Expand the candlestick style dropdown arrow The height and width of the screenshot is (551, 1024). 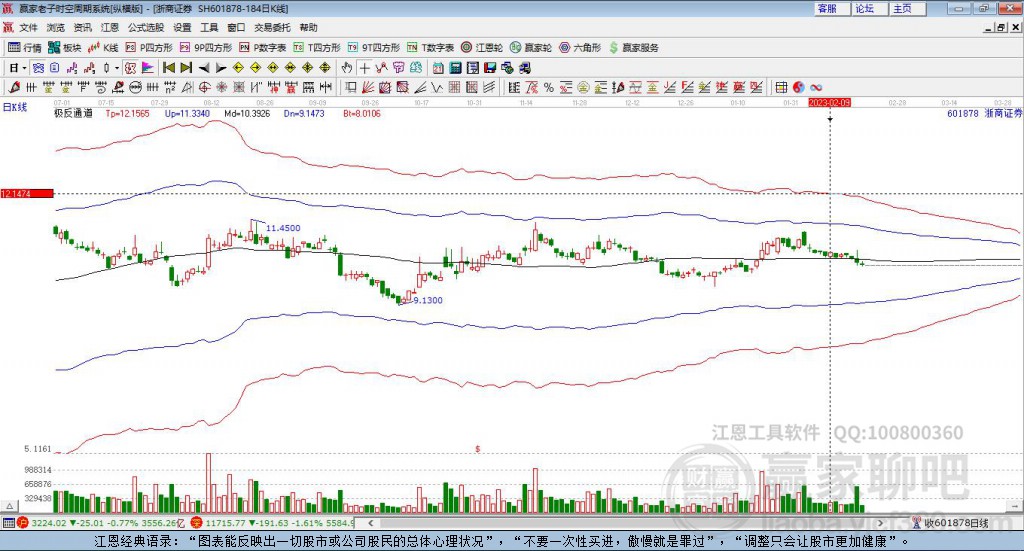[116, 68]
